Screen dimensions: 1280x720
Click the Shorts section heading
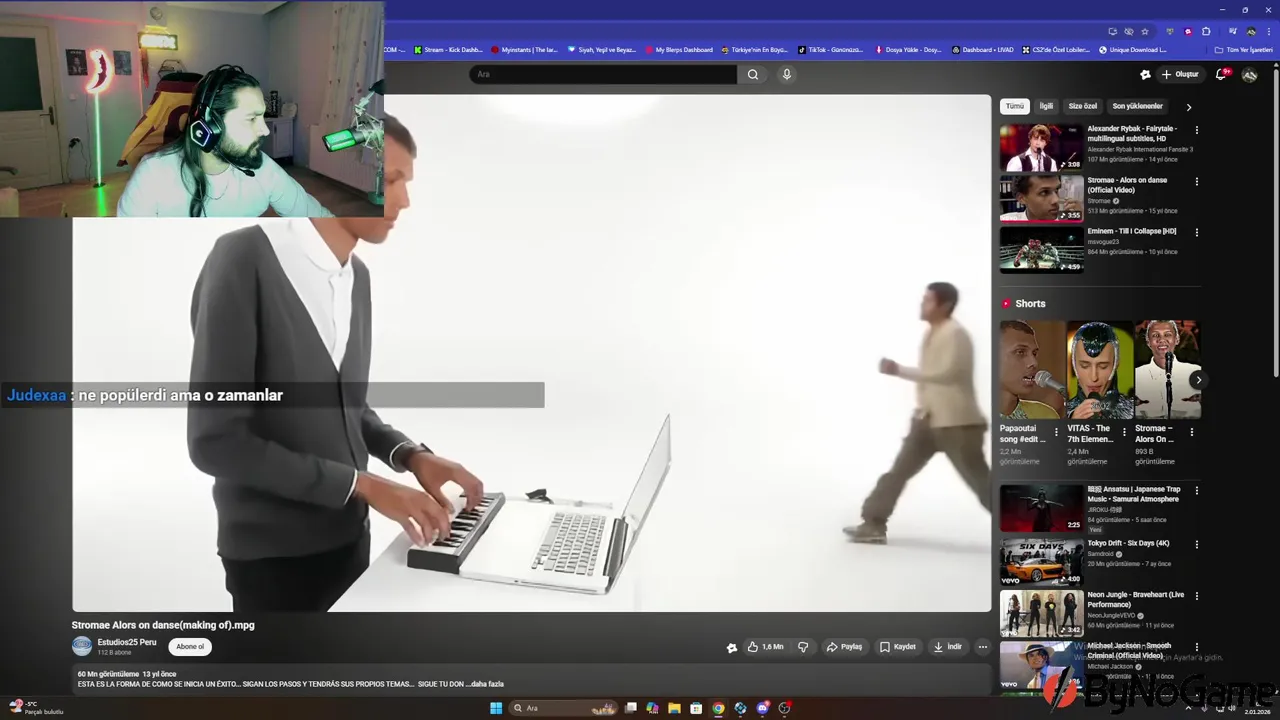[x=1030, y=304]
